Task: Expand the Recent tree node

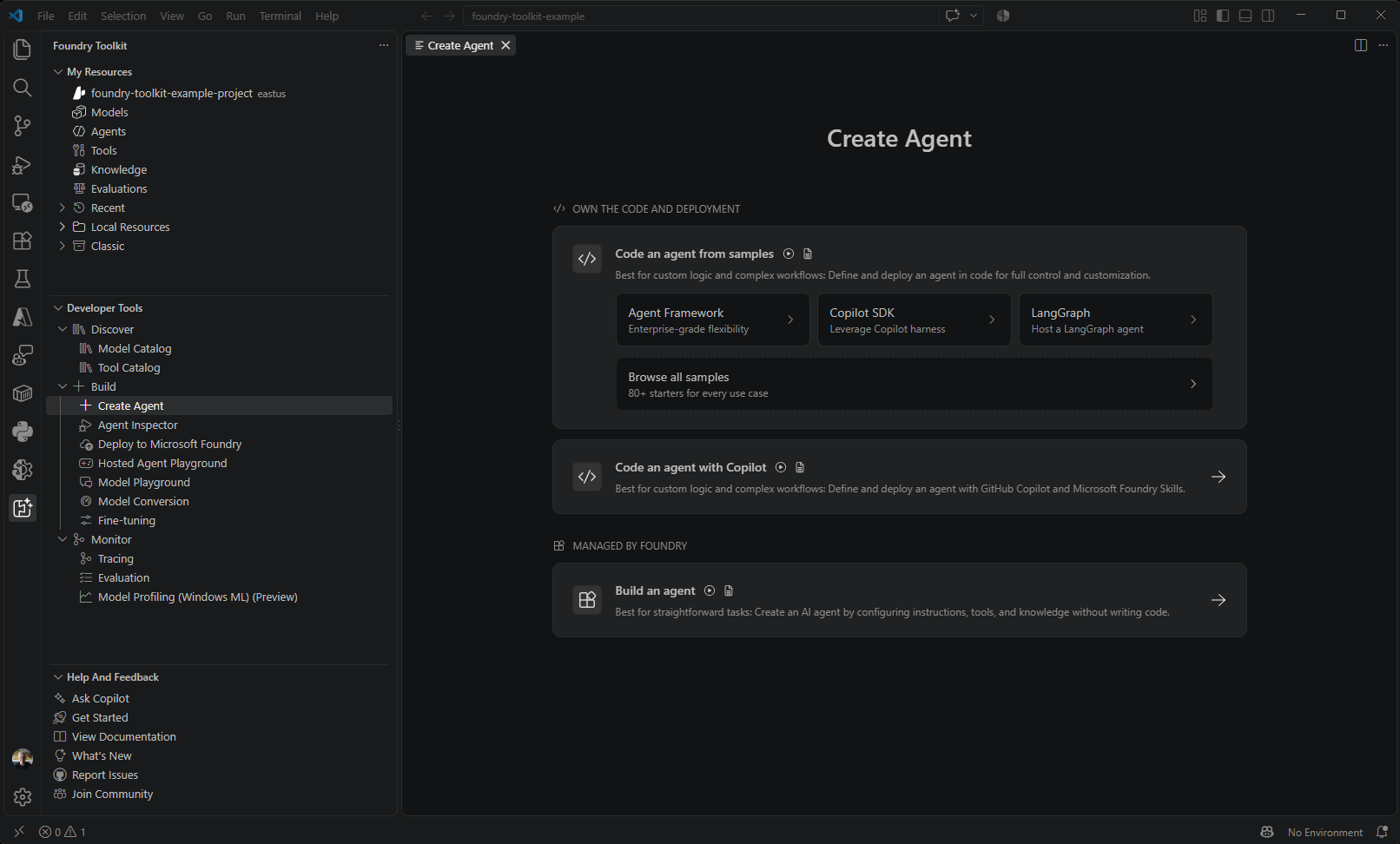Action: [x=62, y=208]
